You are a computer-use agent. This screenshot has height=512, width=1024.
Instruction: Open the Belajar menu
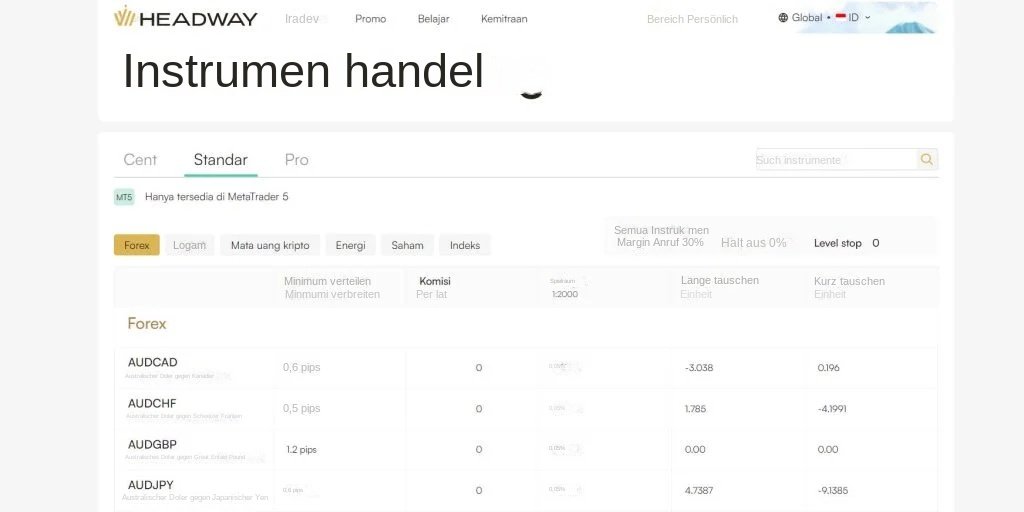coord(434,19)
